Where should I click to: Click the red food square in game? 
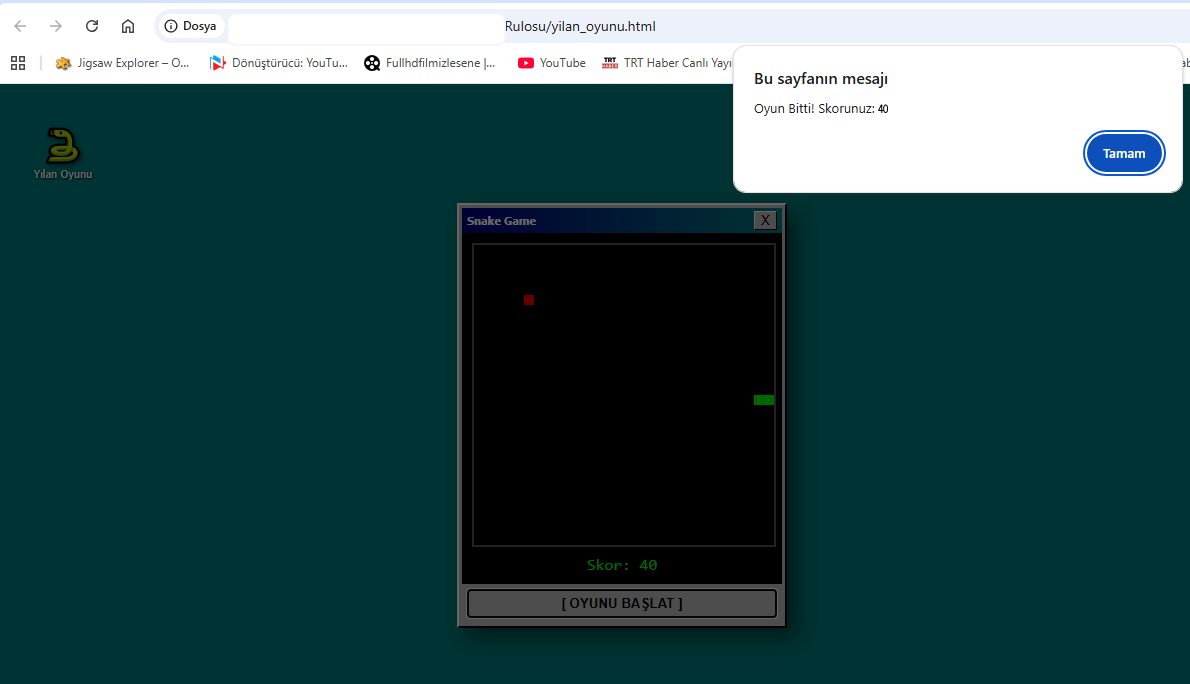529,300
